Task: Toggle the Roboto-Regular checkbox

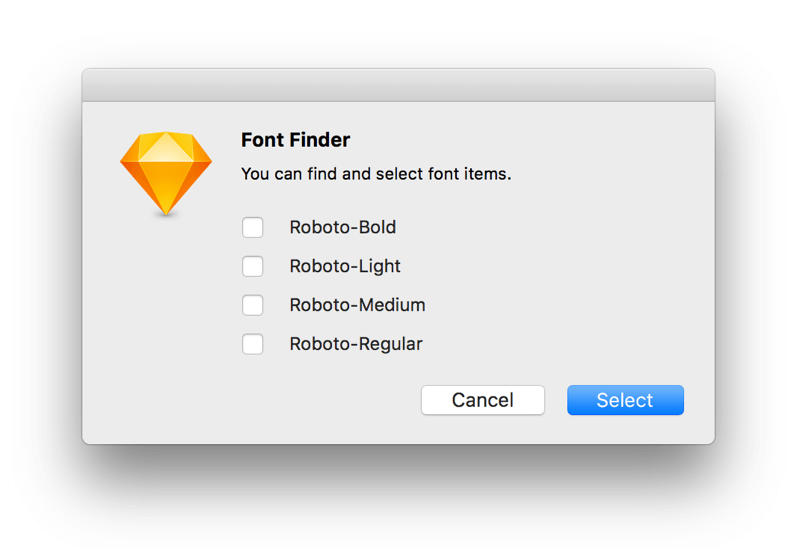Action: click(253, 344)
